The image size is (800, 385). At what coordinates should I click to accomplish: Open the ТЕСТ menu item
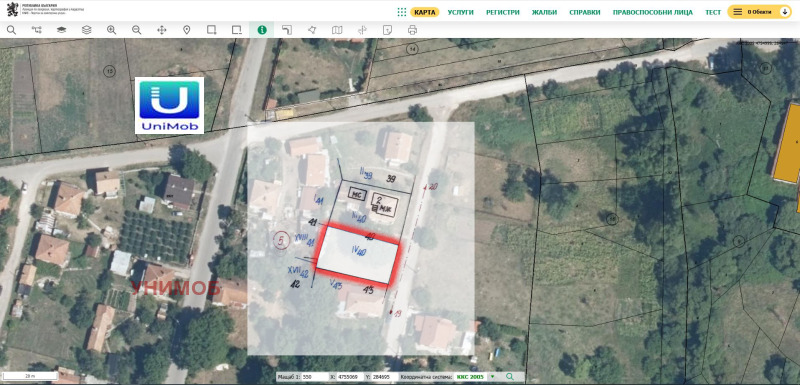713,12
